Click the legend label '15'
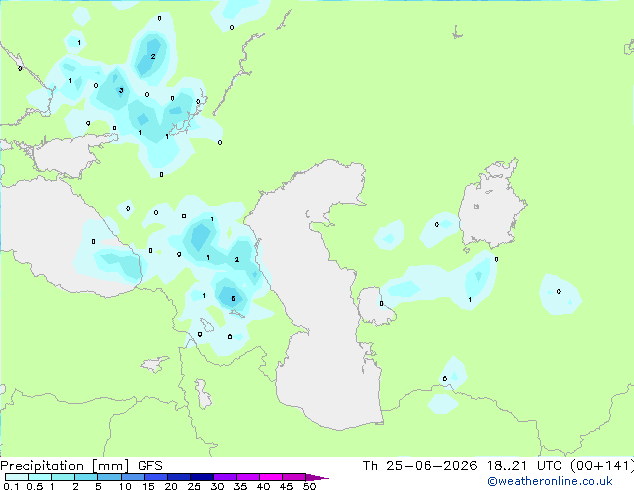 (148, 486)
